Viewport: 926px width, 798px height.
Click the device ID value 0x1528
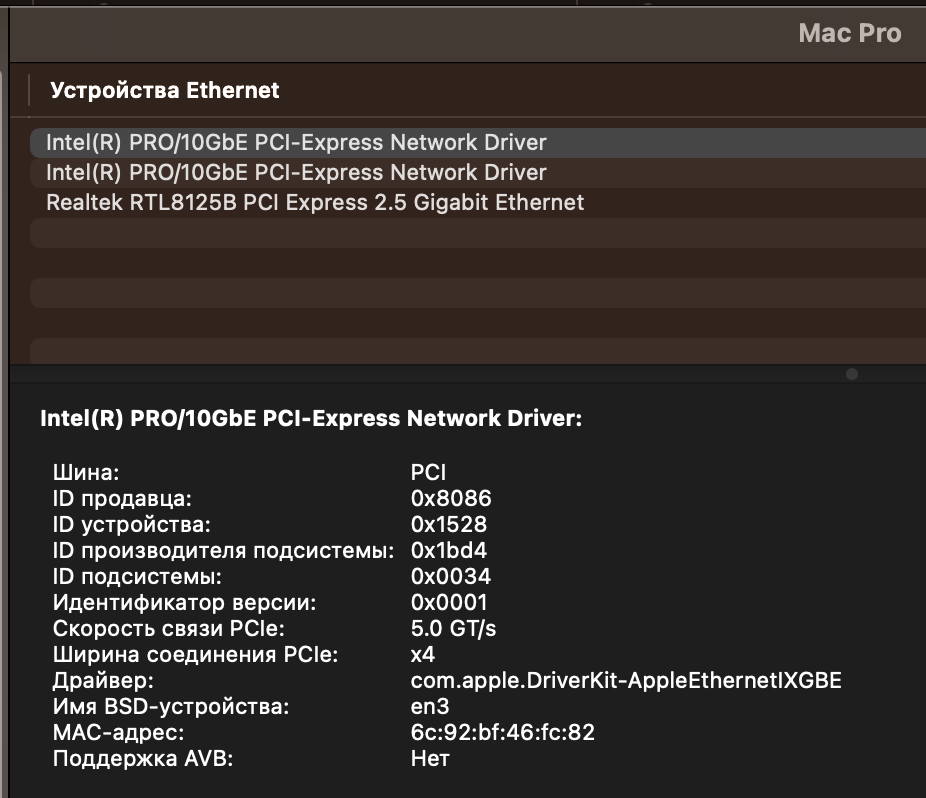coord(449,525)
